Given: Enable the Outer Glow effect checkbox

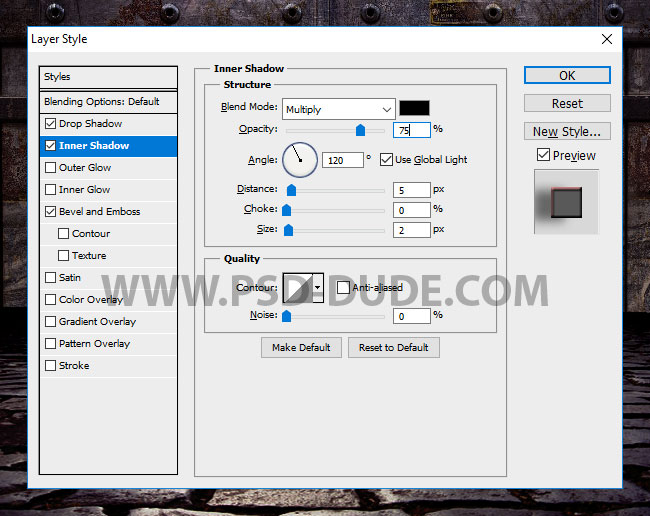Looking at the screenshot, I should pyautogui.click(x=51, y=168).
